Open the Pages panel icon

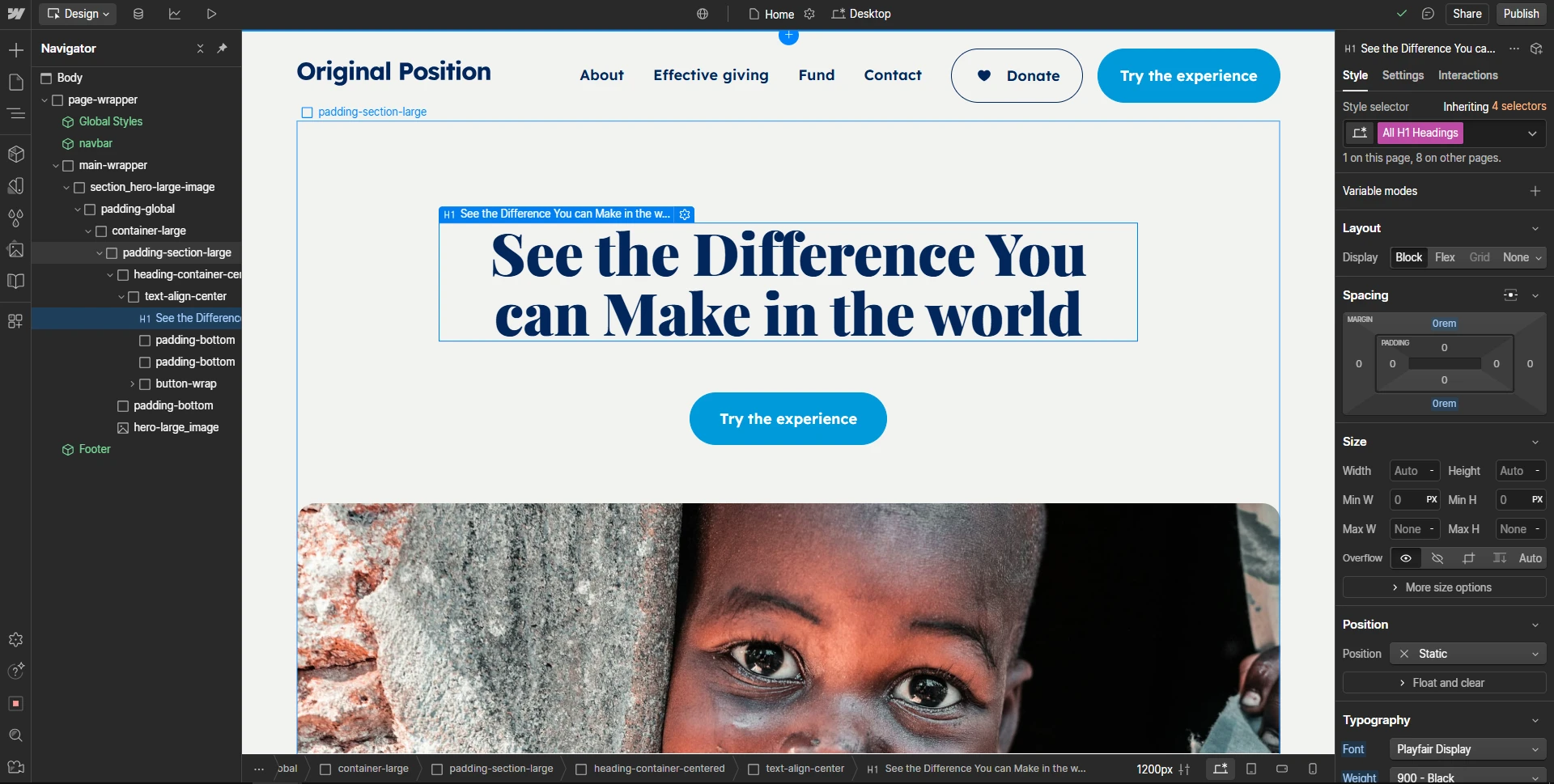pyautogui.click(x=15, y=82)
